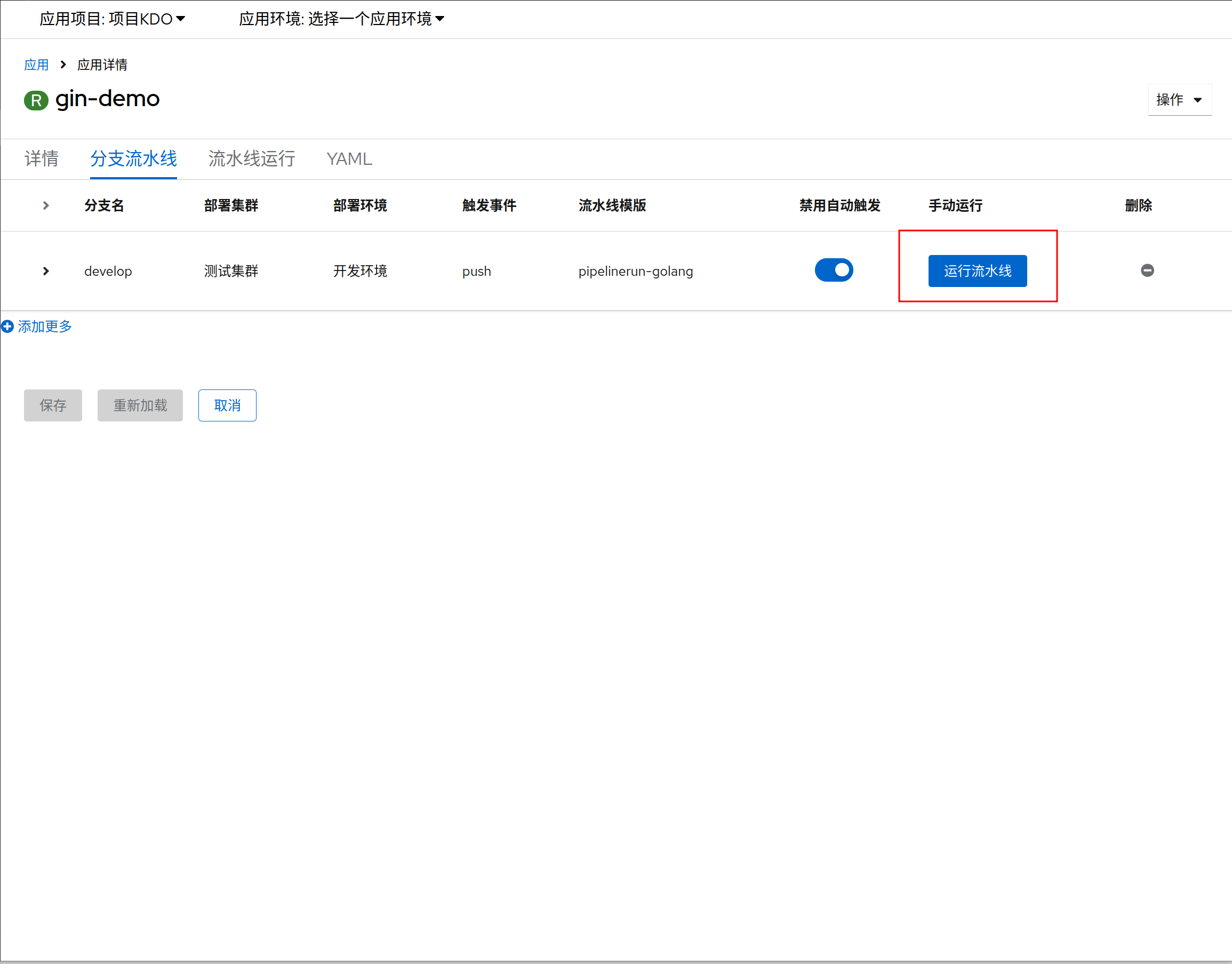The height and width of the screenshot is (964, 1232).
Task: Open the 应用项目 项目KDO dropdown
Action: coord(112,19)
